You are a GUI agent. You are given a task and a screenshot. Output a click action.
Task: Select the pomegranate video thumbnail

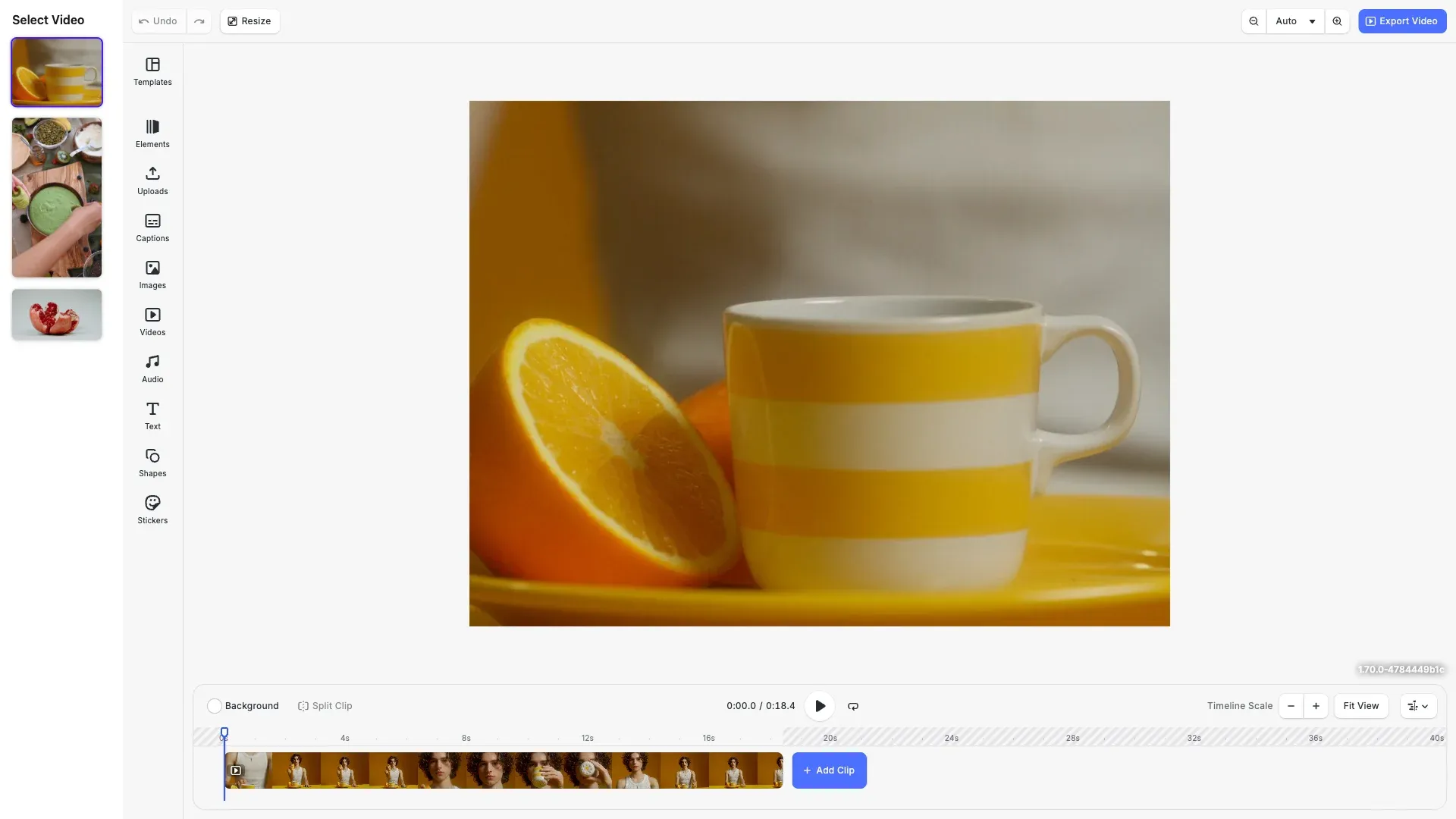[x=57, y=314]
